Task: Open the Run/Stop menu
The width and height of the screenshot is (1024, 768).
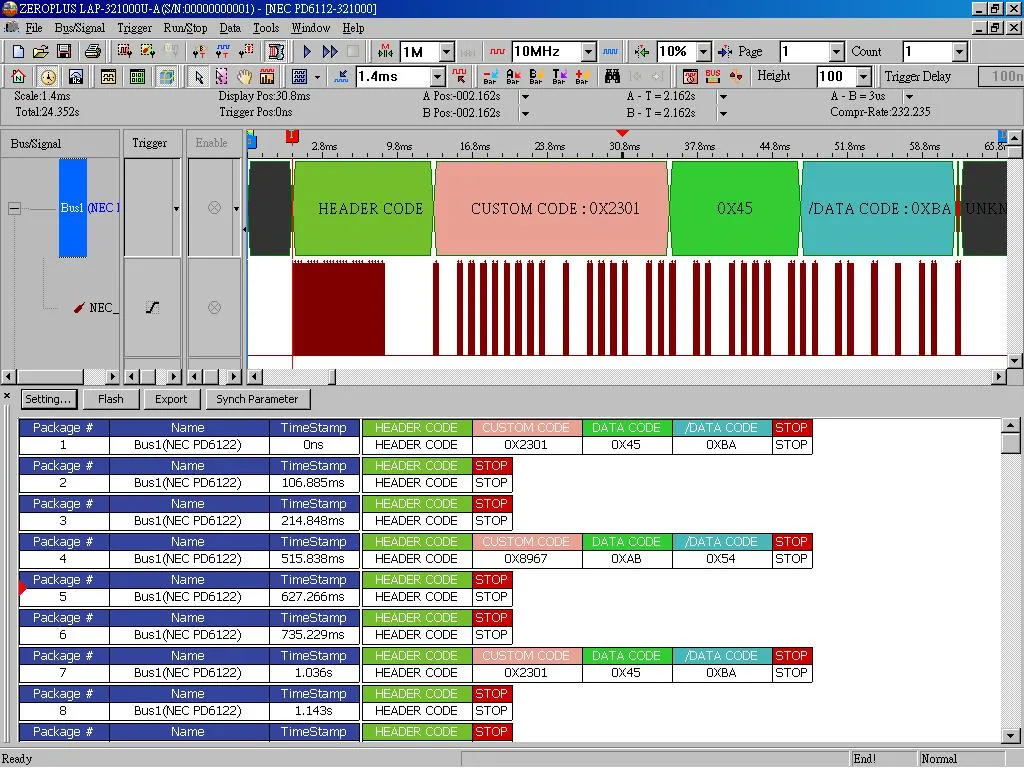Action: [x=185, y=28]
